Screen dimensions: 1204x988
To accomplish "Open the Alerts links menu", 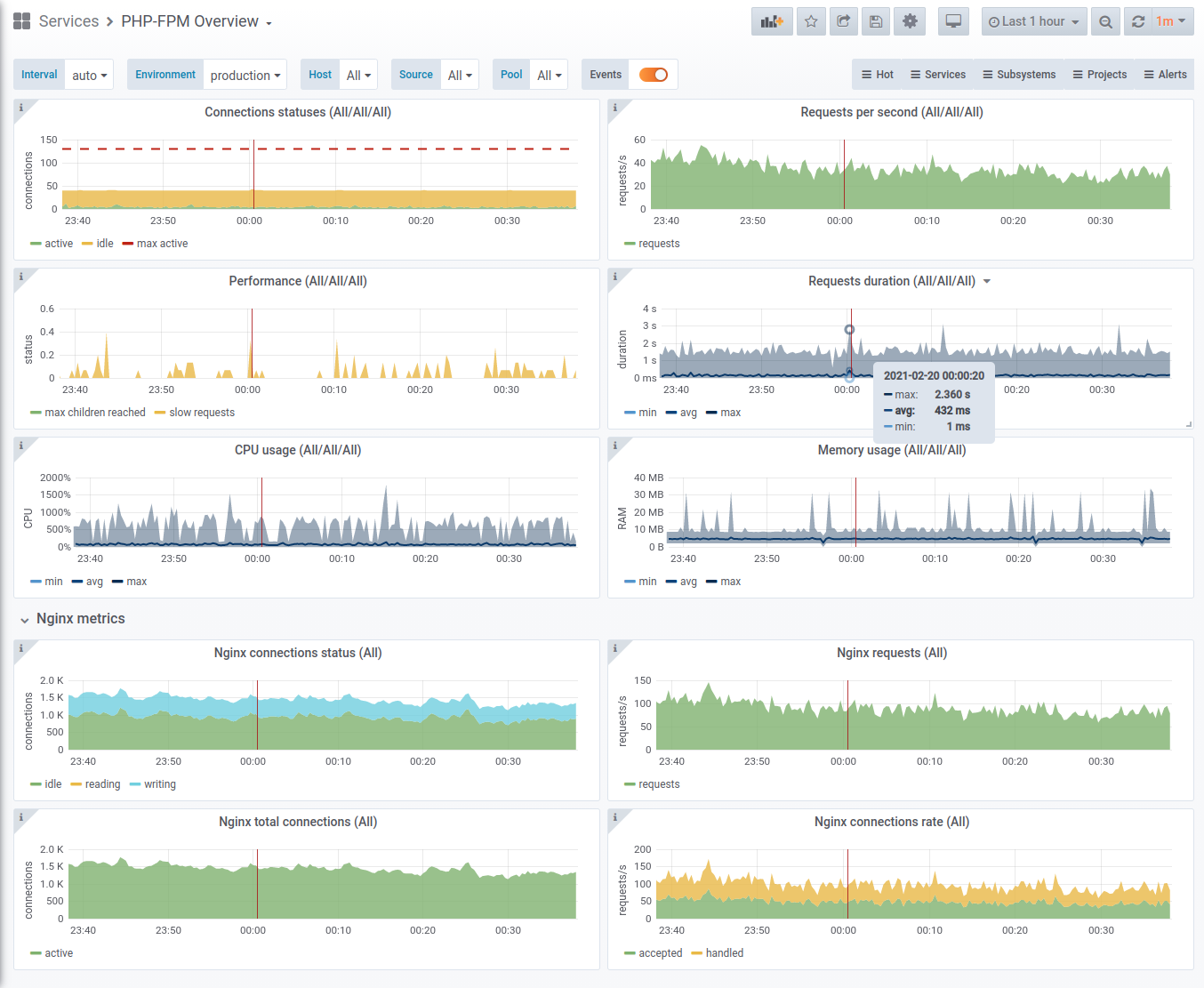I will pyautogui.click(x=1165, y=75).
